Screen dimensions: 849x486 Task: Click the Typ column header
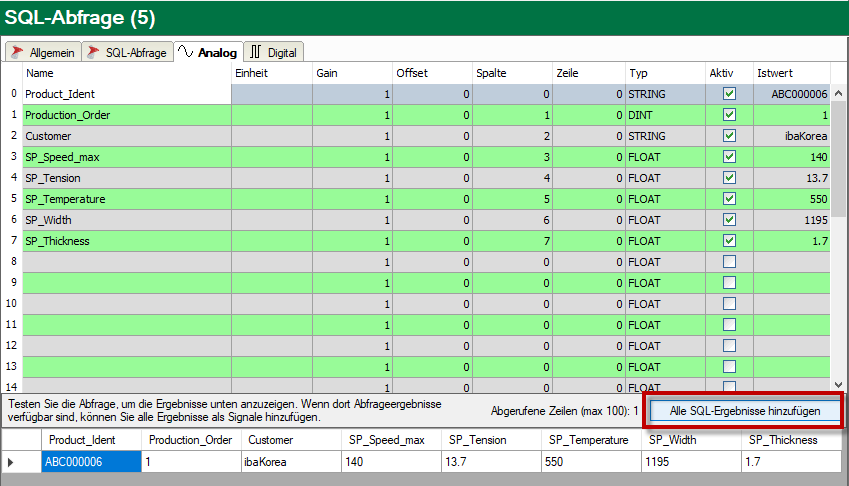click(x=665, y=73)
